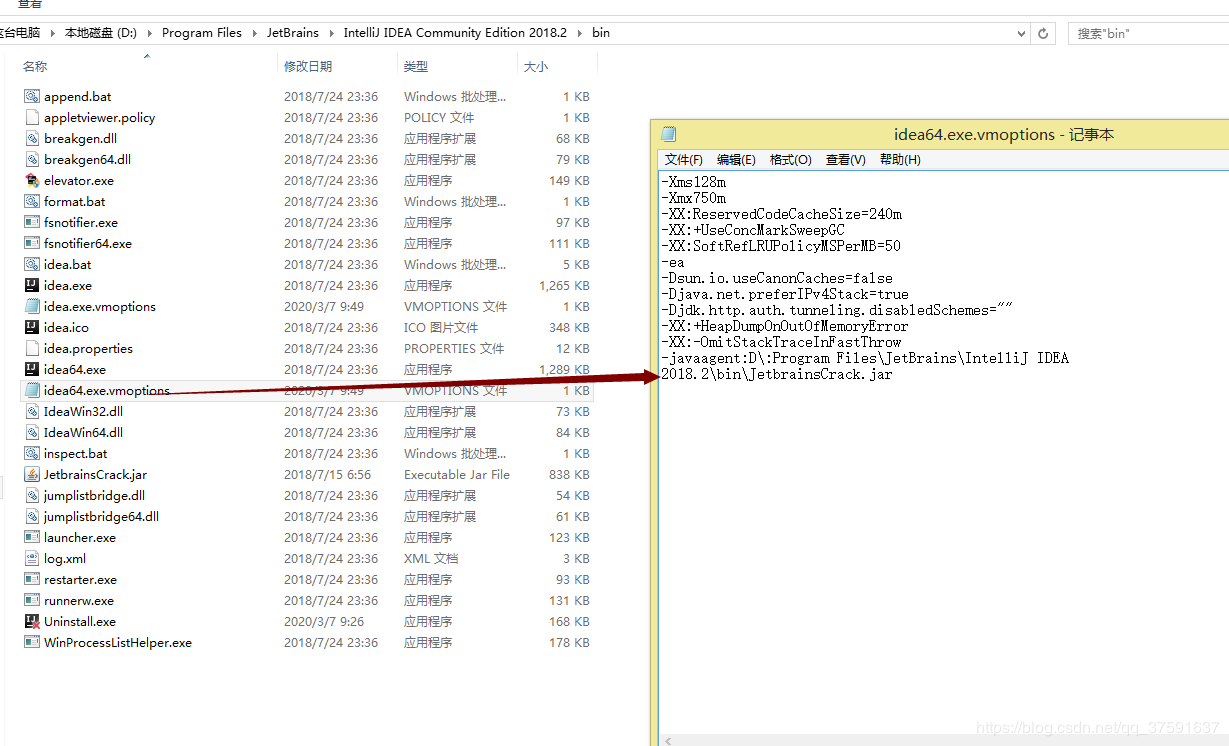Open Notepad 查看(V) menu
This screenshot has height=746, width=1229.
coord(846,160)
